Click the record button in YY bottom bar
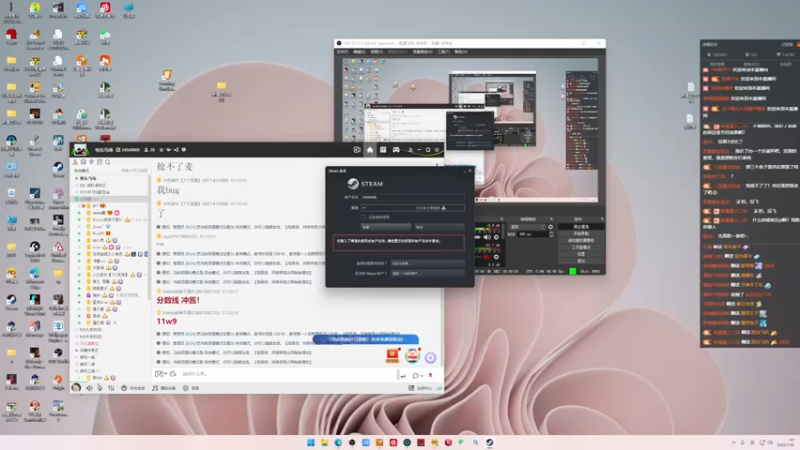The width and height of the screenshot is (800, 450). 191,388
